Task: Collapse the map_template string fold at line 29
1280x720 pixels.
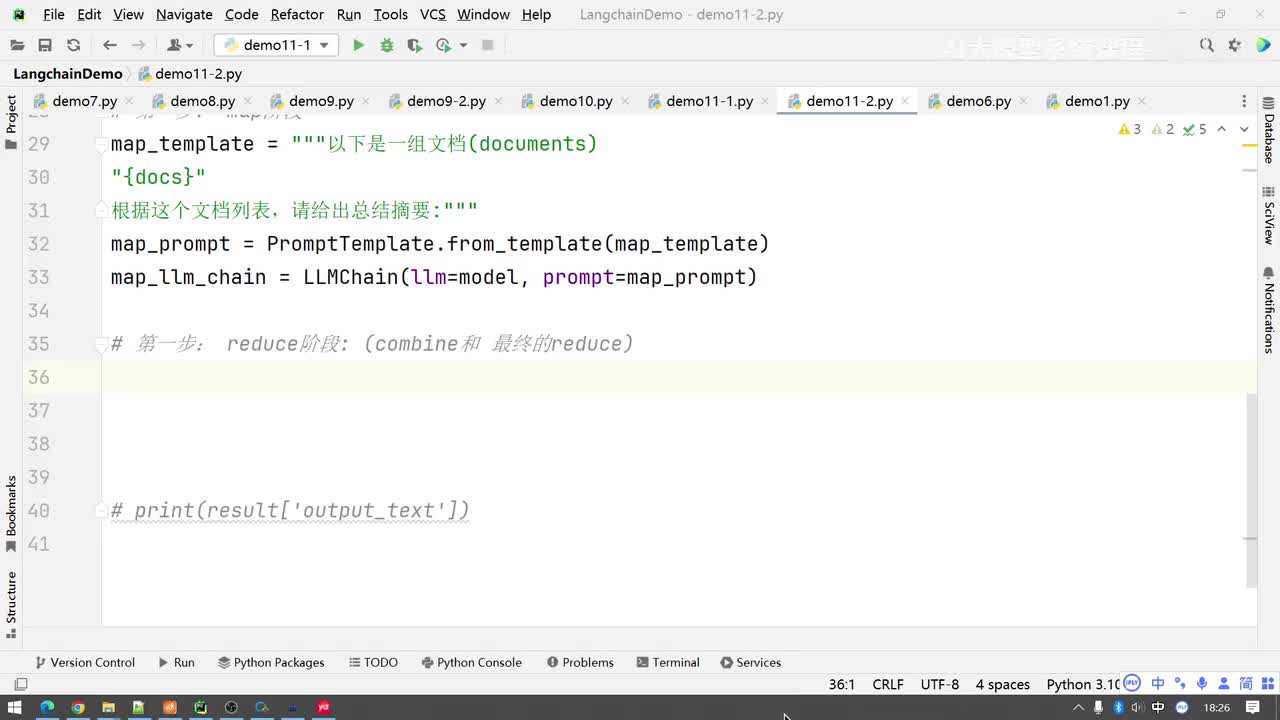Action: tap(101, 144)
